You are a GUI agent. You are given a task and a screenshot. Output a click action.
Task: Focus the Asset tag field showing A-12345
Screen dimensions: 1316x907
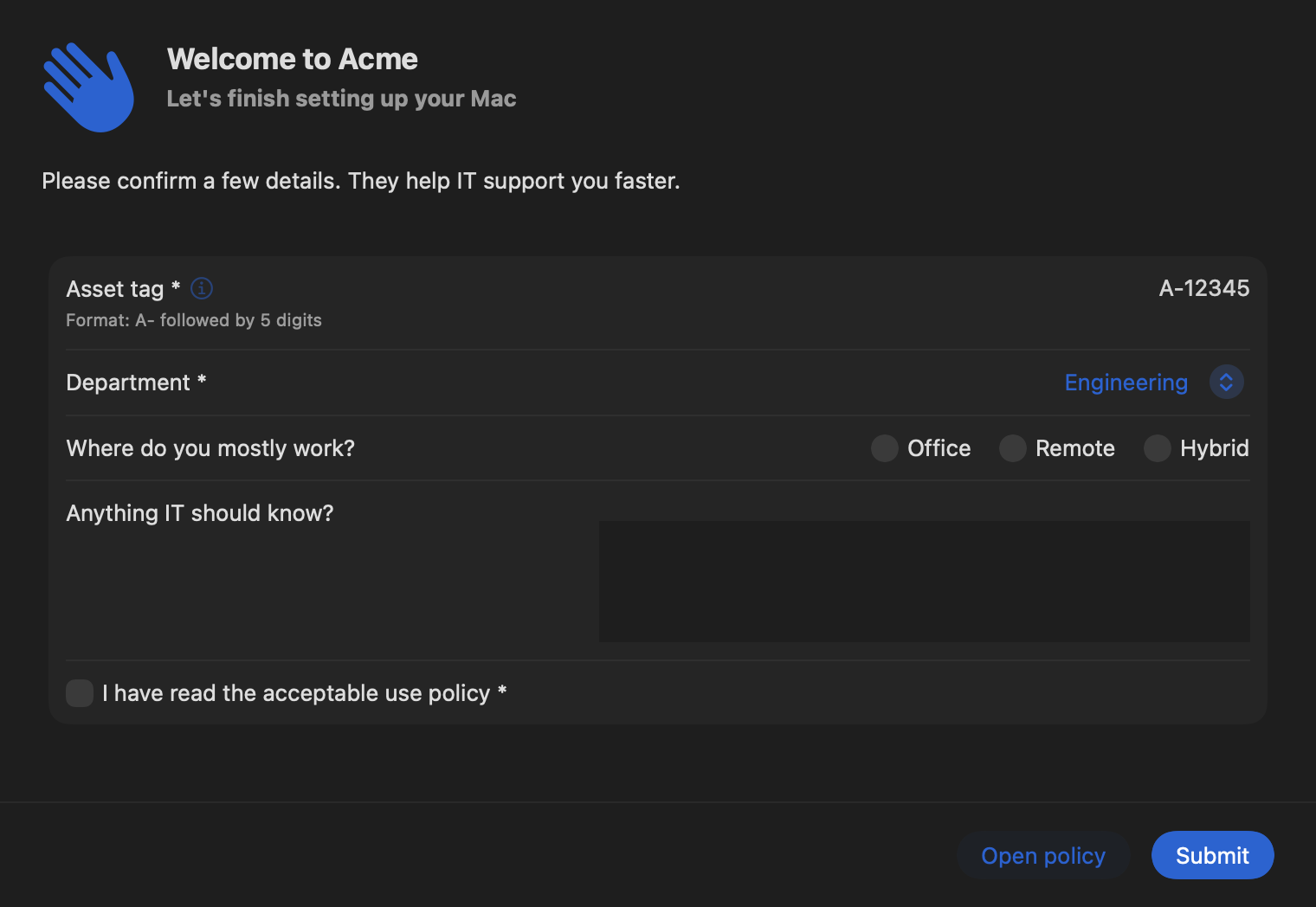(x=1203, y=288)
